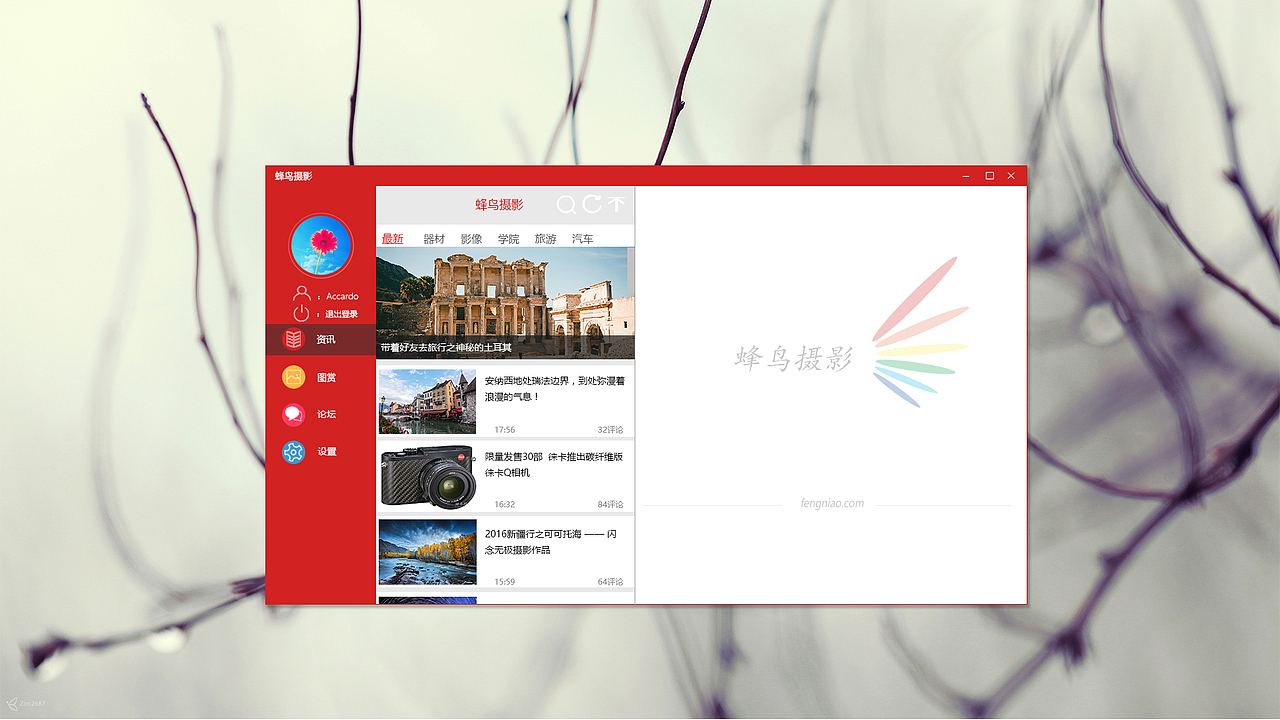Click the 退出登录 logout power icon
The width and height of the screenshot is (1280, 720).
click(x=300, y=312)
